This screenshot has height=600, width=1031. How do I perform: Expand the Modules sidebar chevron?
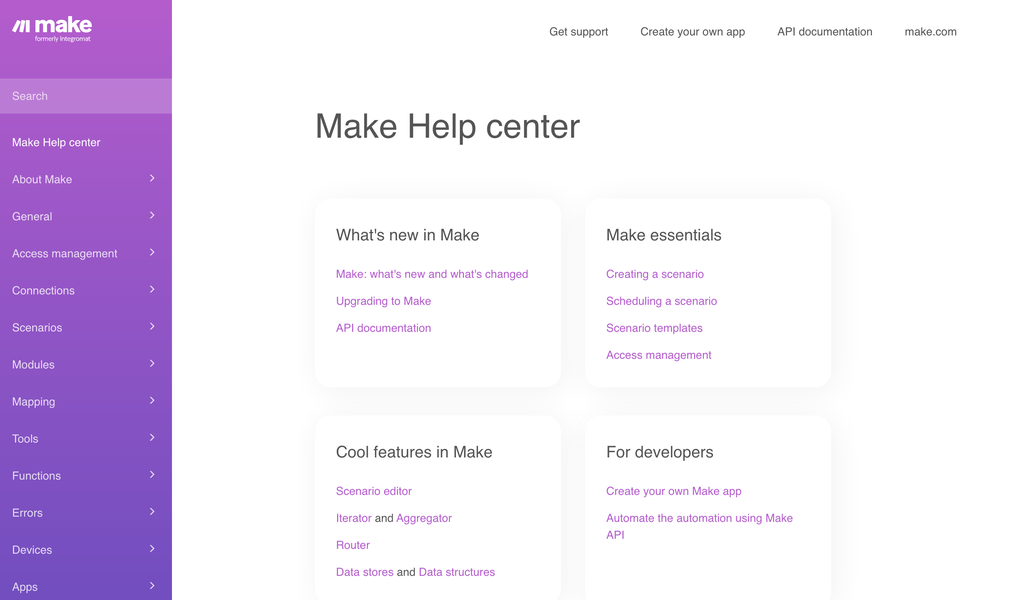click(x=152, y=364)
